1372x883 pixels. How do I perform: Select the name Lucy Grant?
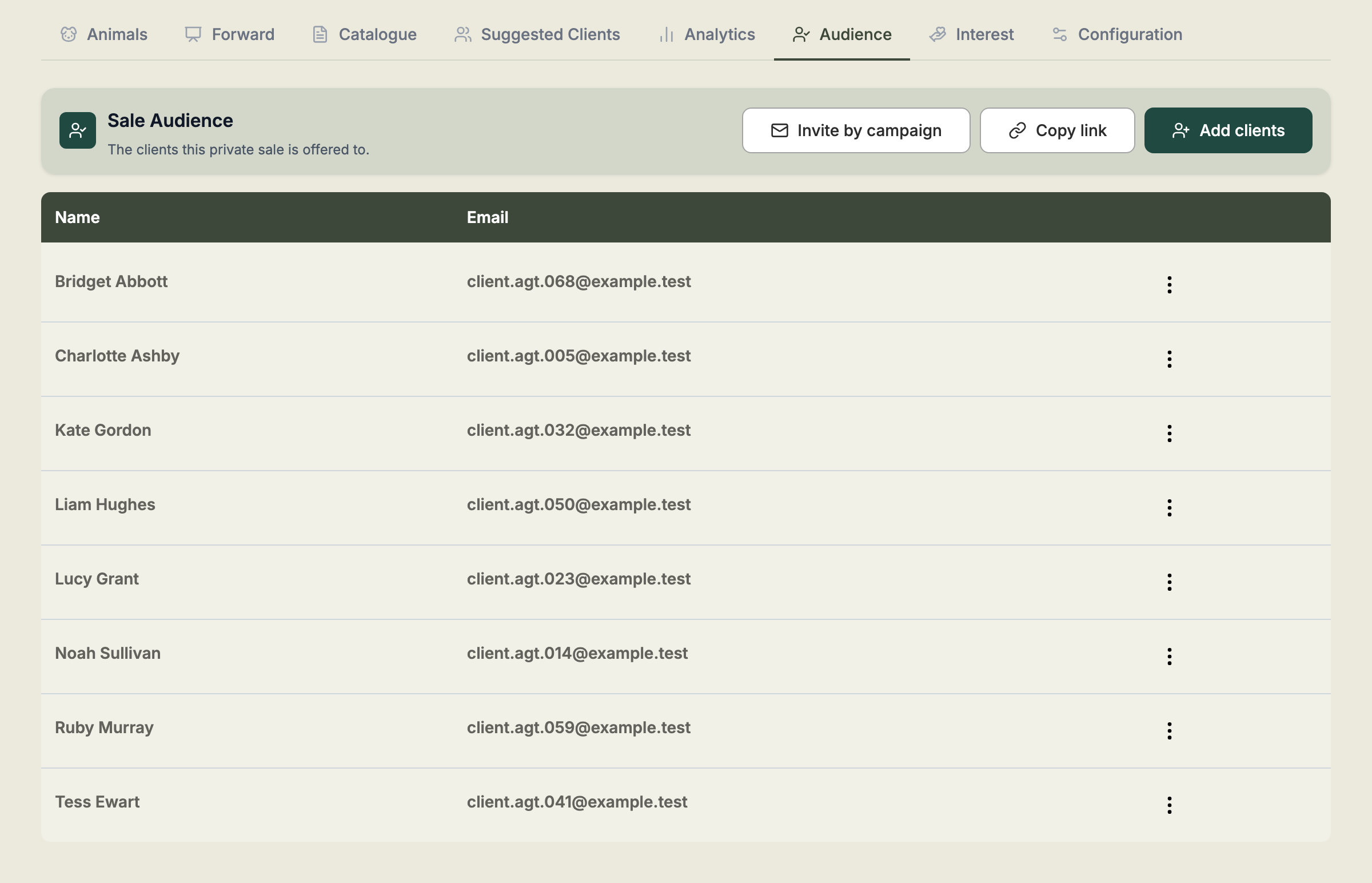coord(97,579)
